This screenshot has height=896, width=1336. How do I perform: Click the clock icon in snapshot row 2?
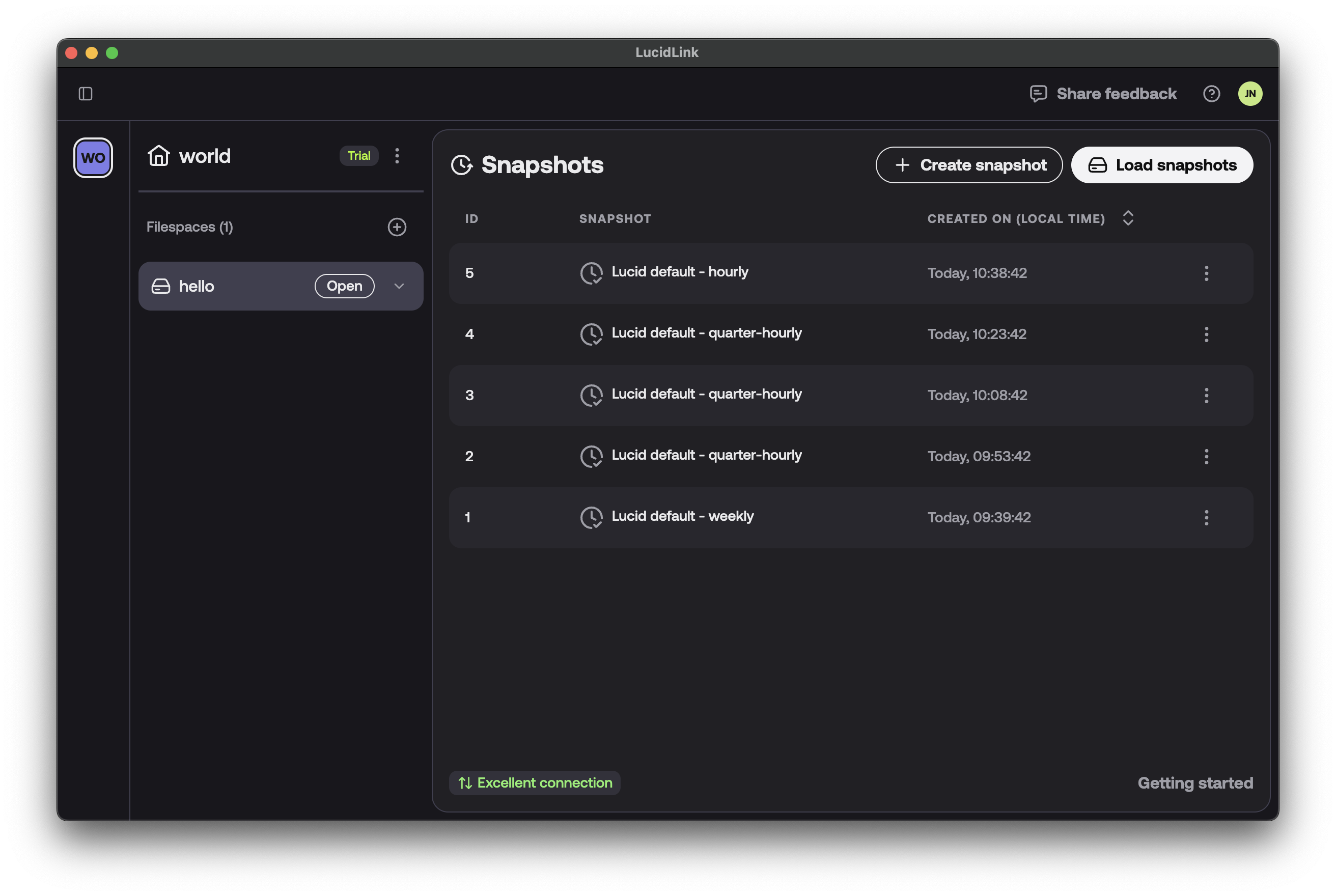(592, 457)
